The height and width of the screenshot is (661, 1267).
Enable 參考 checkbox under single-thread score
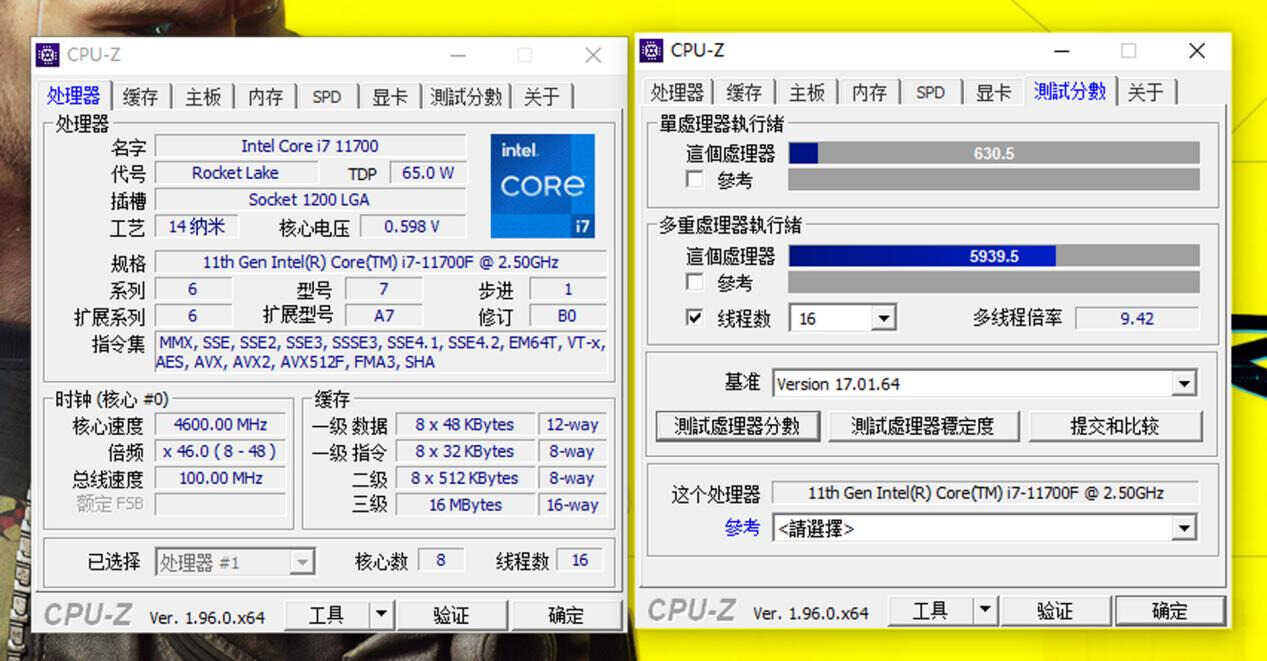coord(695,179)
